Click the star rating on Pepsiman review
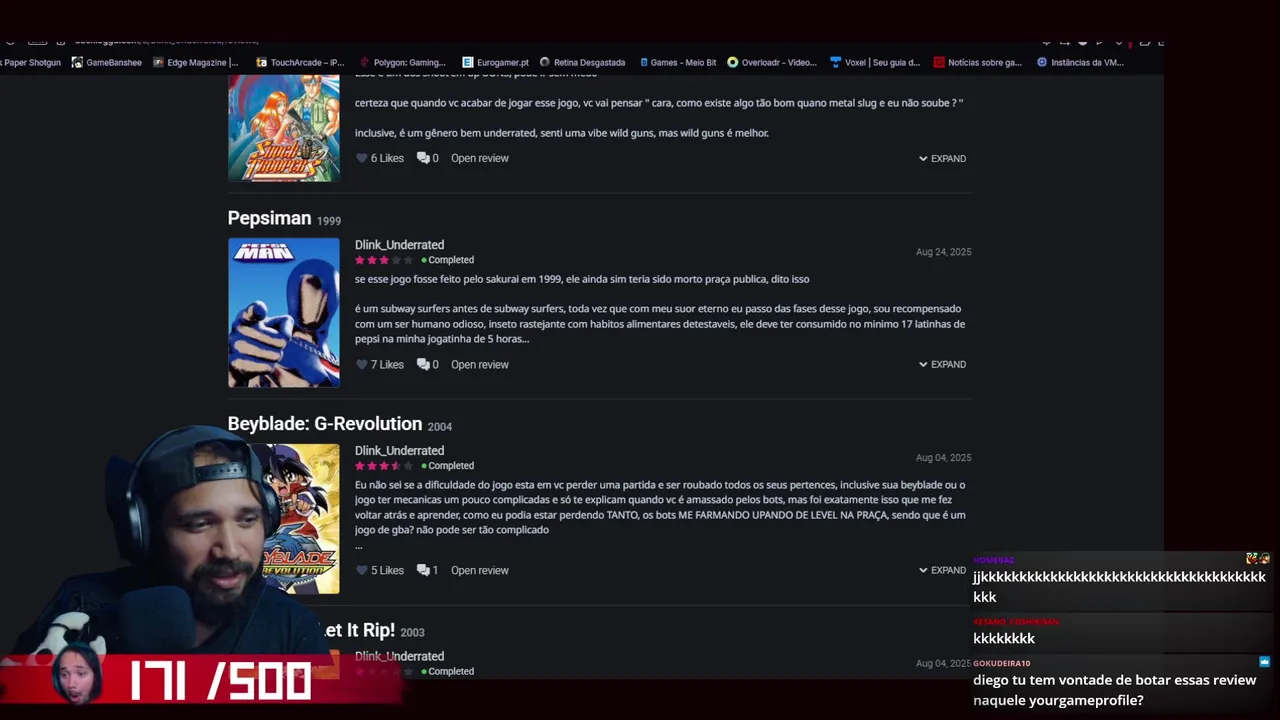1280x720 pixels. (384, 260)
